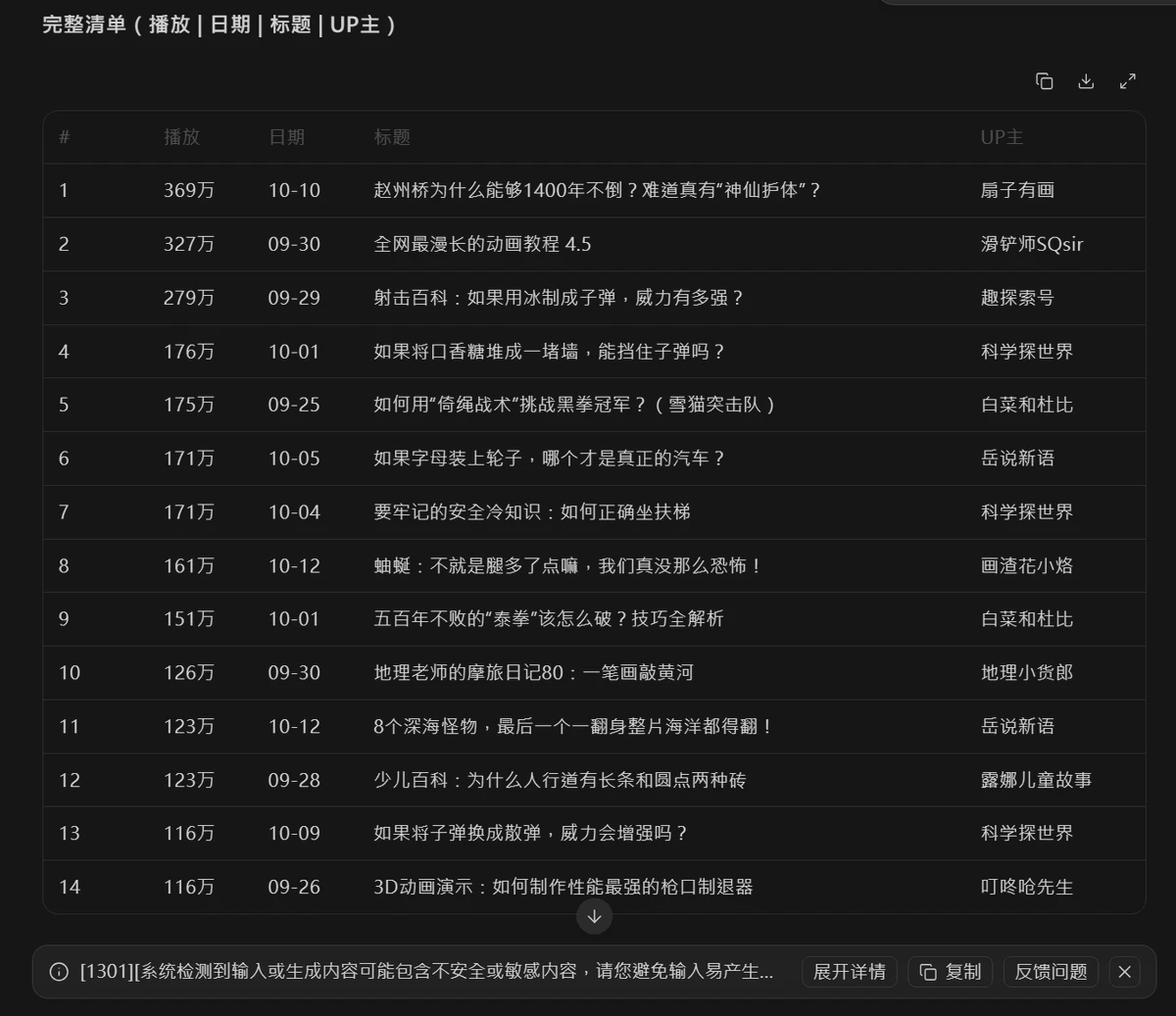Click the 327万 play count

[189, 244]
